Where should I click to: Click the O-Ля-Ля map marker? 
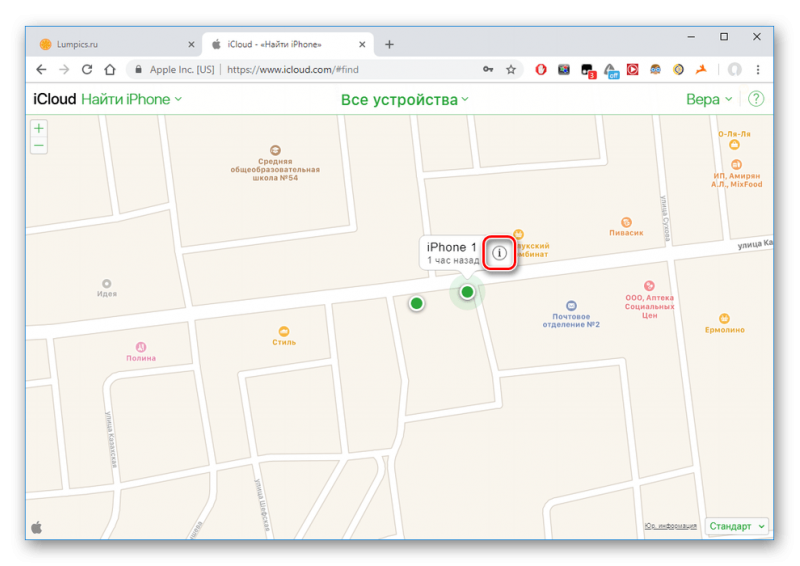[734, 144]
